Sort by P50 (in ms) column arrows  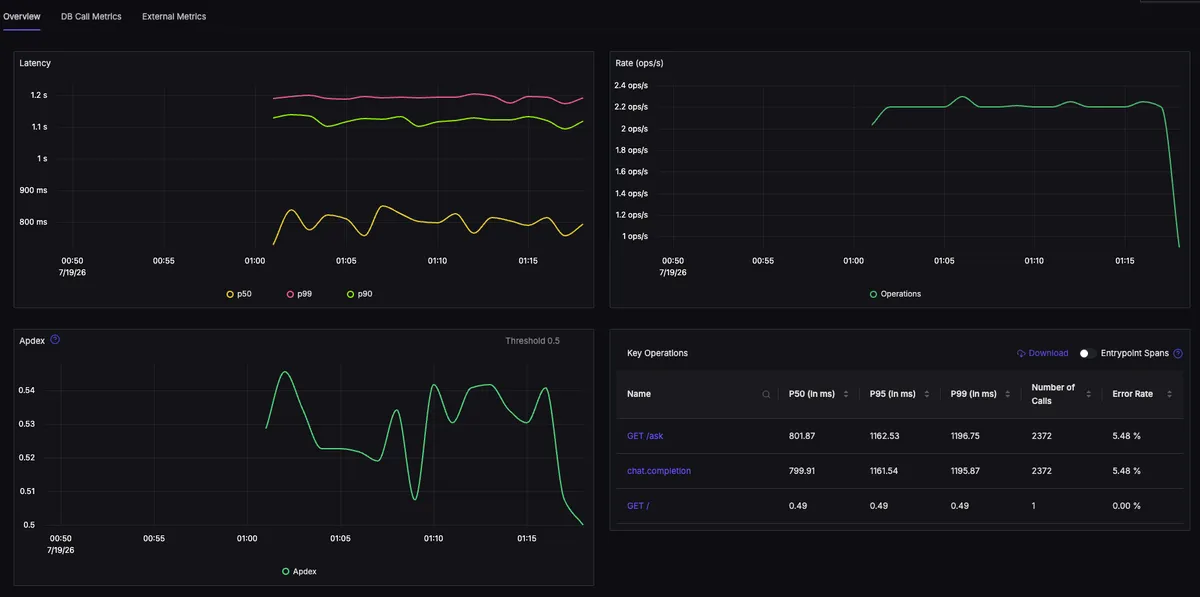(x=847, y=394)
